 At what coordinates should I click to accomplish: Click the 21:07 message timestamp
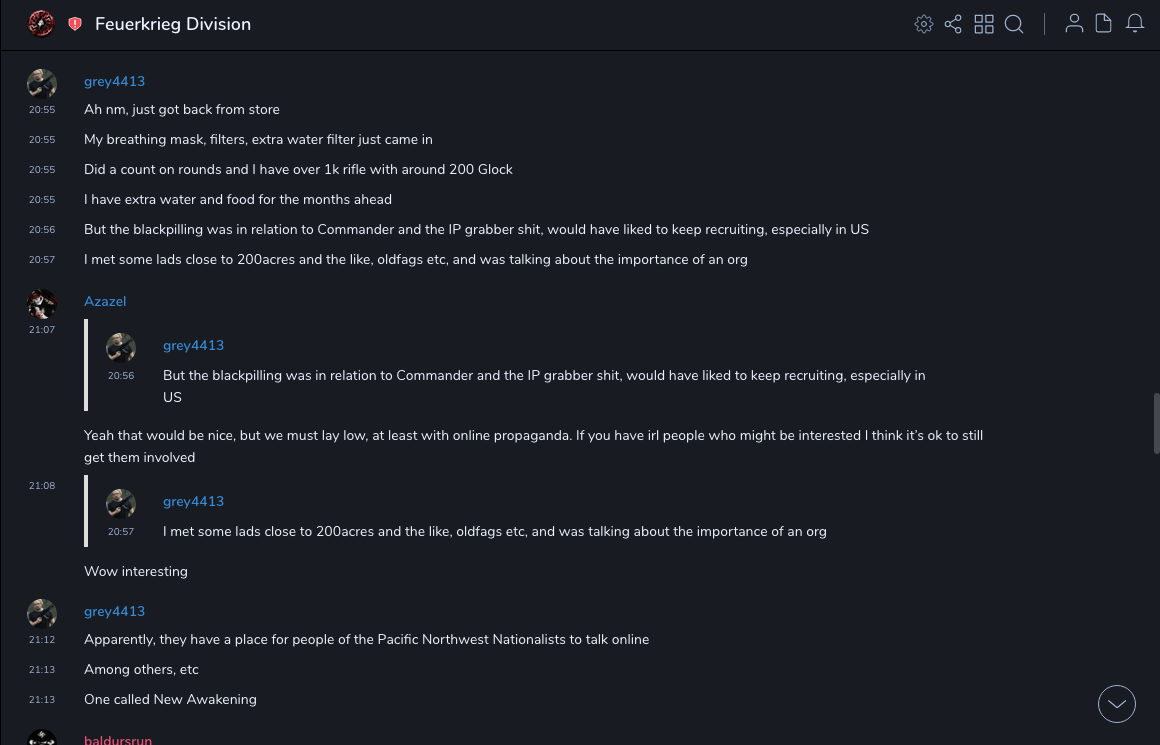click(x=42, y=329)
